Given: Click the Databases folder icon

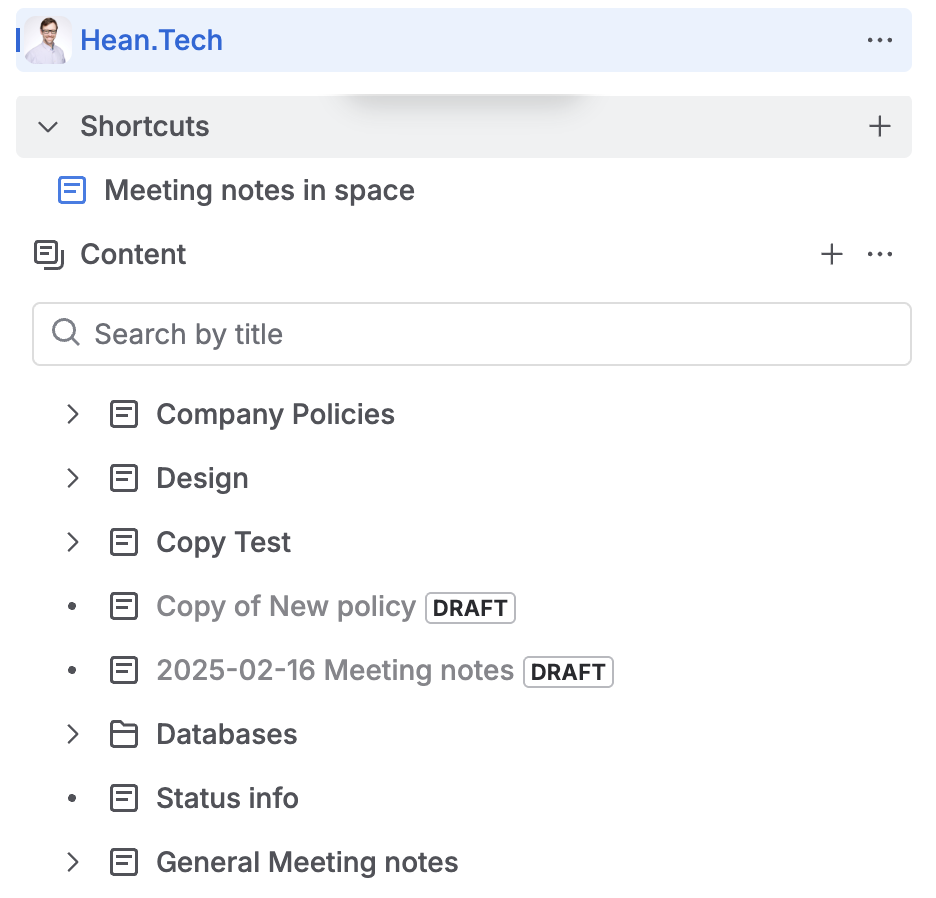Looking at the screenshot, I should click(123, 734).
